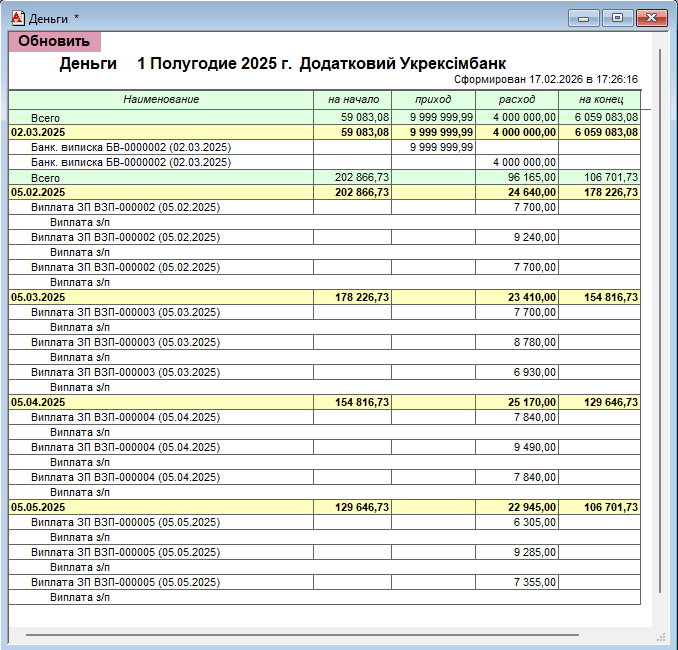
Task: Click the 'на конец' column header
Action: (600, 99)
